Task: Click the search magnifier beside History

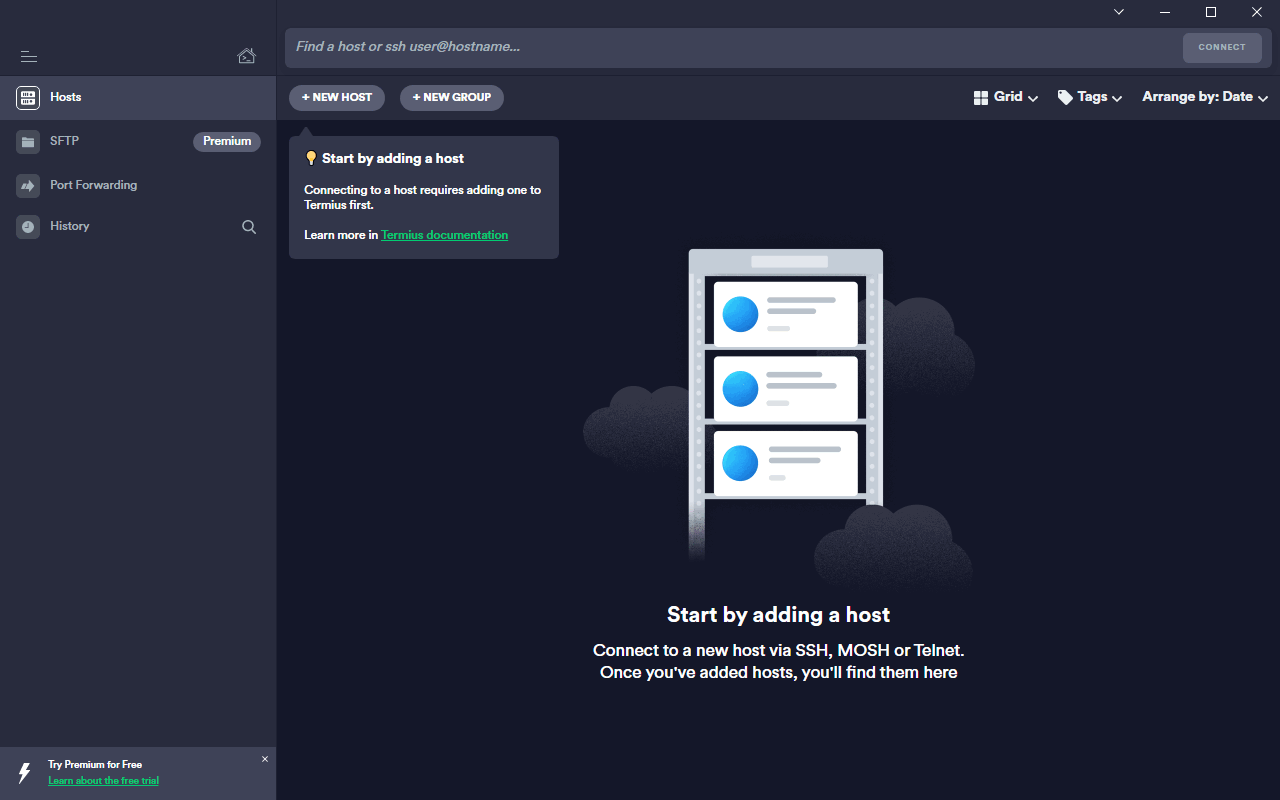Action: 249,227
